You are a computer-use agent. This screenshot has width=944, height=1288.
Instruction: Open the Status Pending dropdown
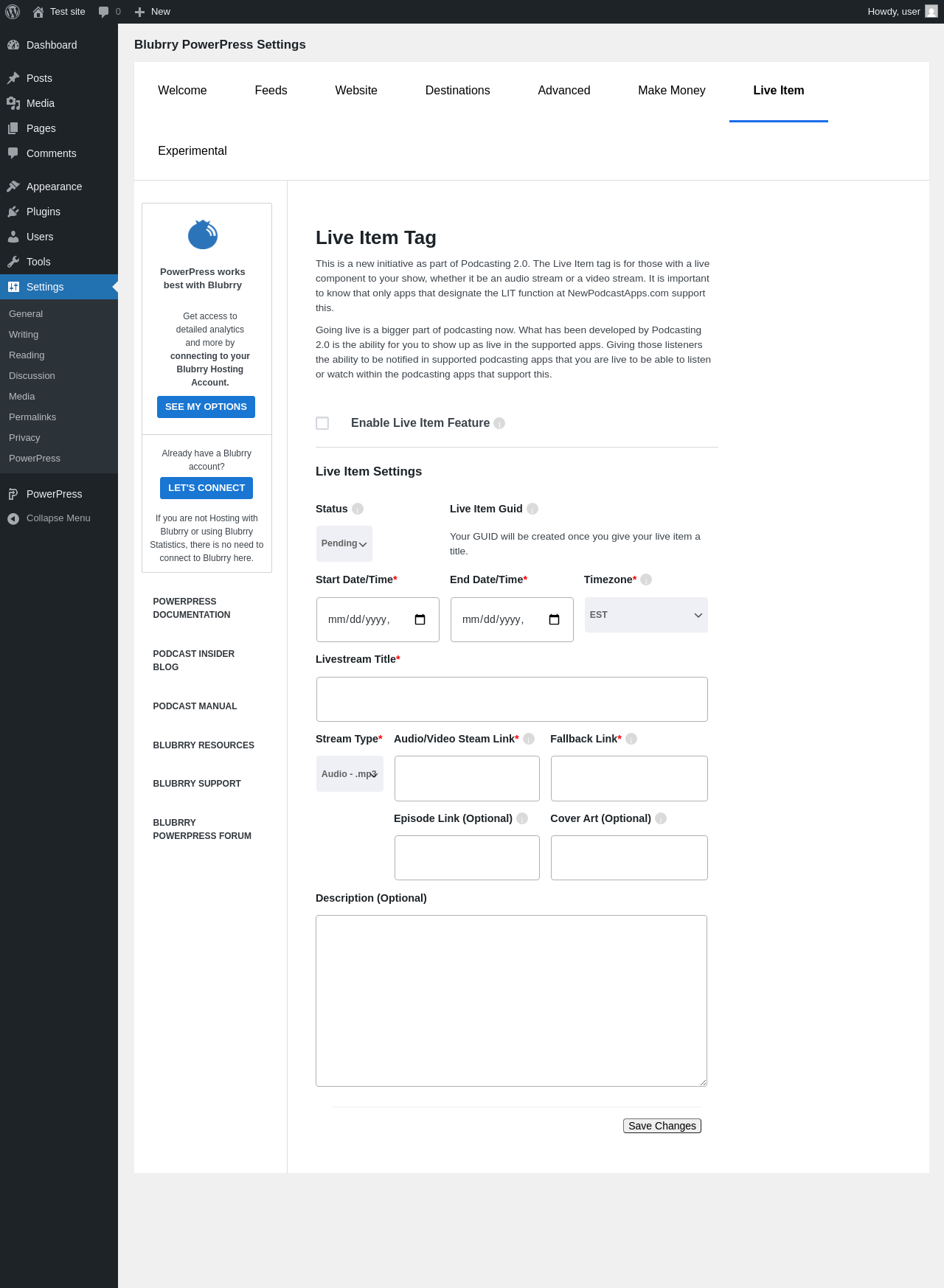click(x=344, y=543)
